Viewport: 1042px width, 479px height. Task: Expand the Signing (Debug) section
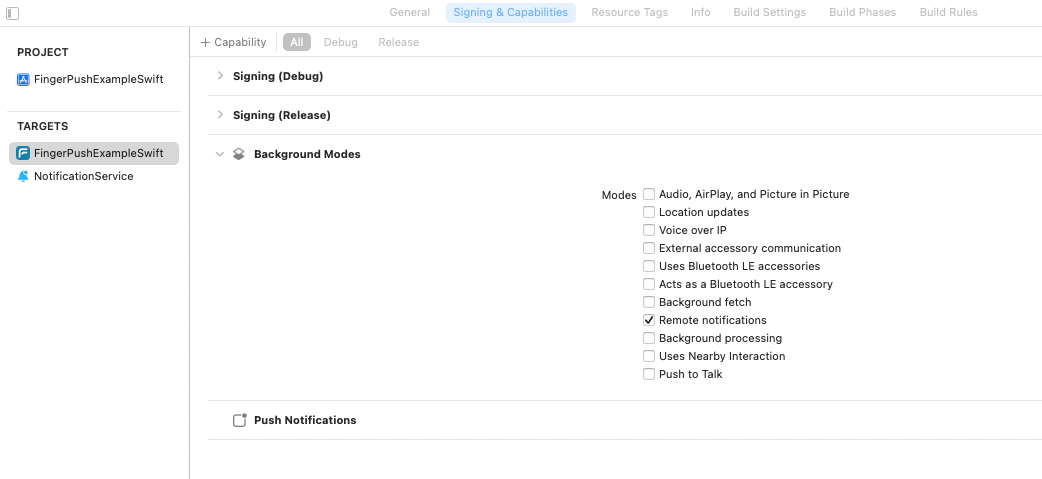(x=220, y=76)
